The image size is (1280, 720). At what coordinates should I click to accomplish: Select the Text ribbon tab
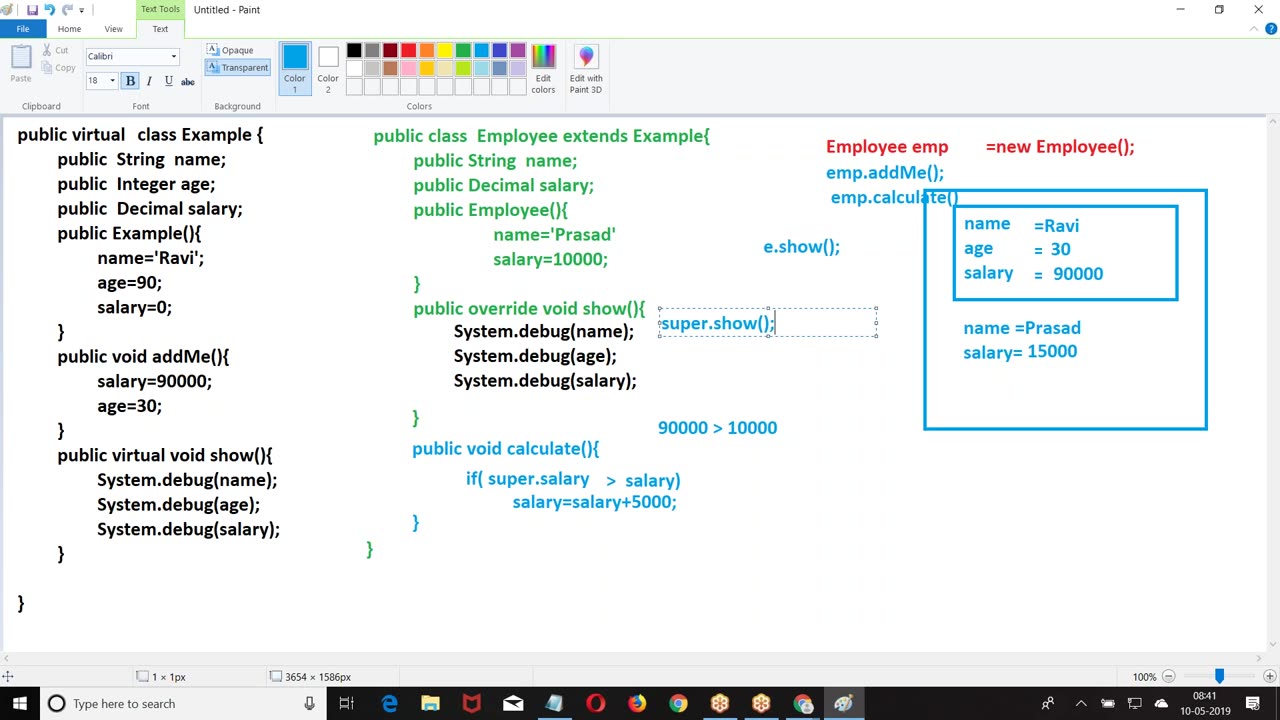(160, 29)
